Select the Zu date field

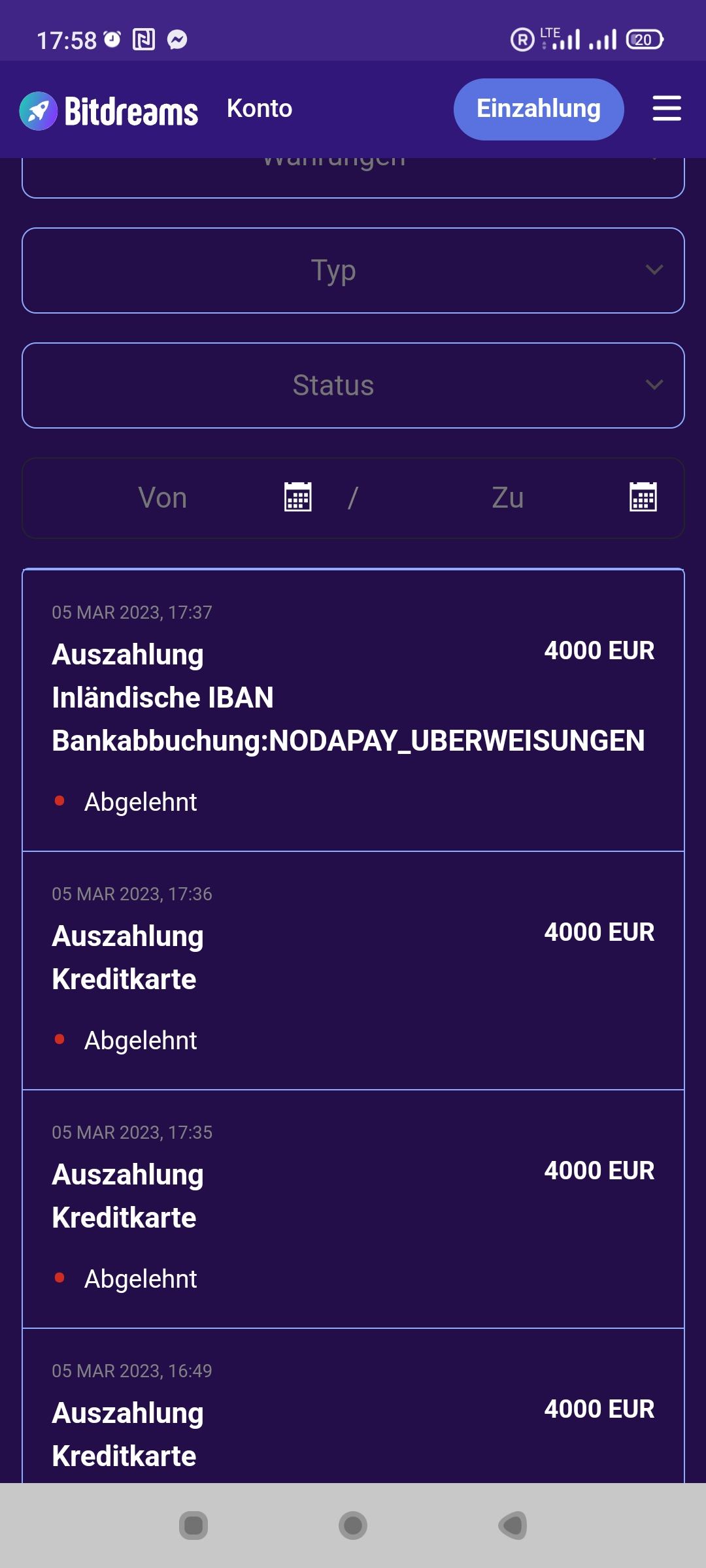529,498
